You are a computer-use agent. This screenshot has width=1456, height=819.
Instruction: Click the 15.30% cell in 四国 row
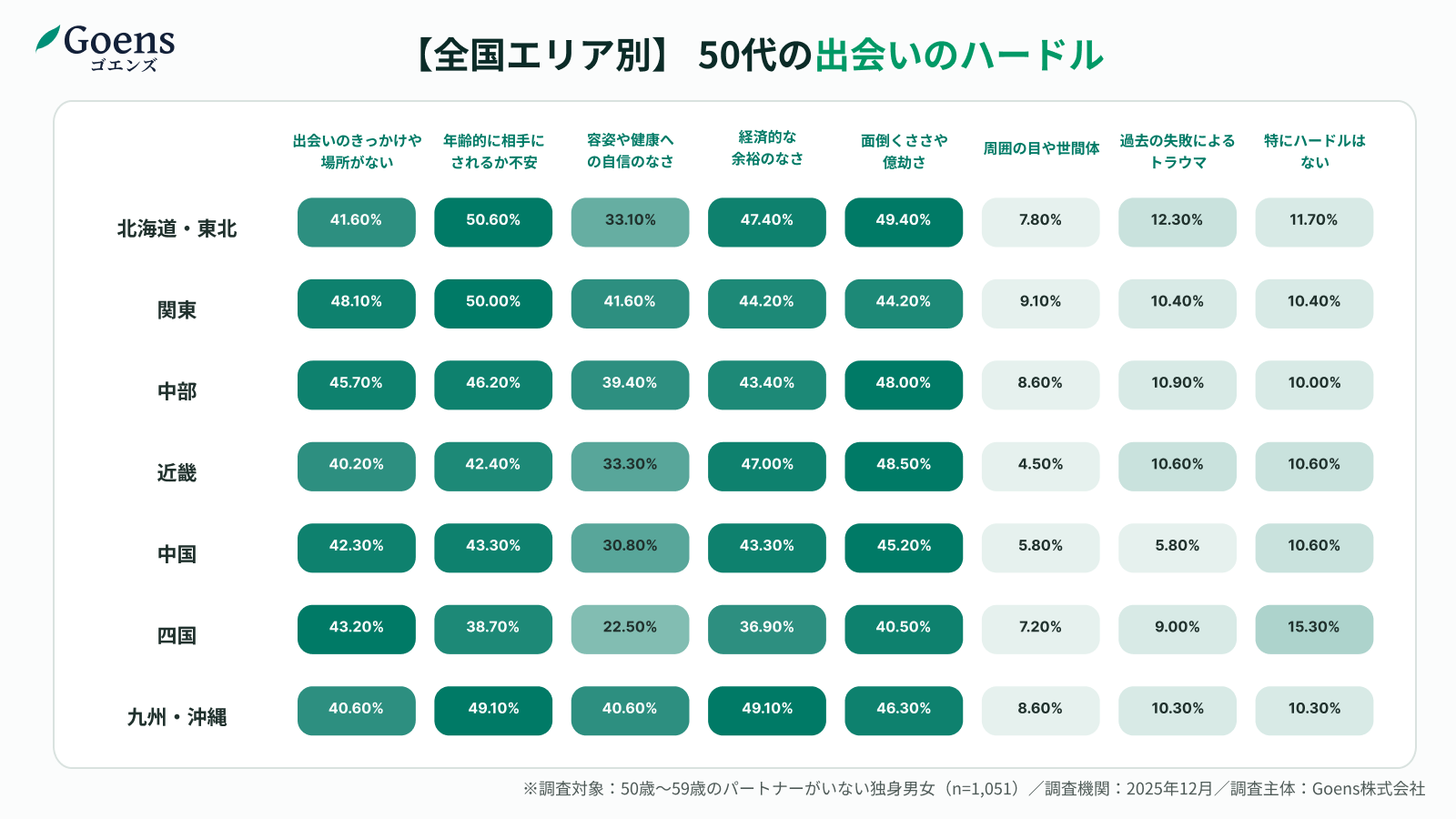(1314, 629)
